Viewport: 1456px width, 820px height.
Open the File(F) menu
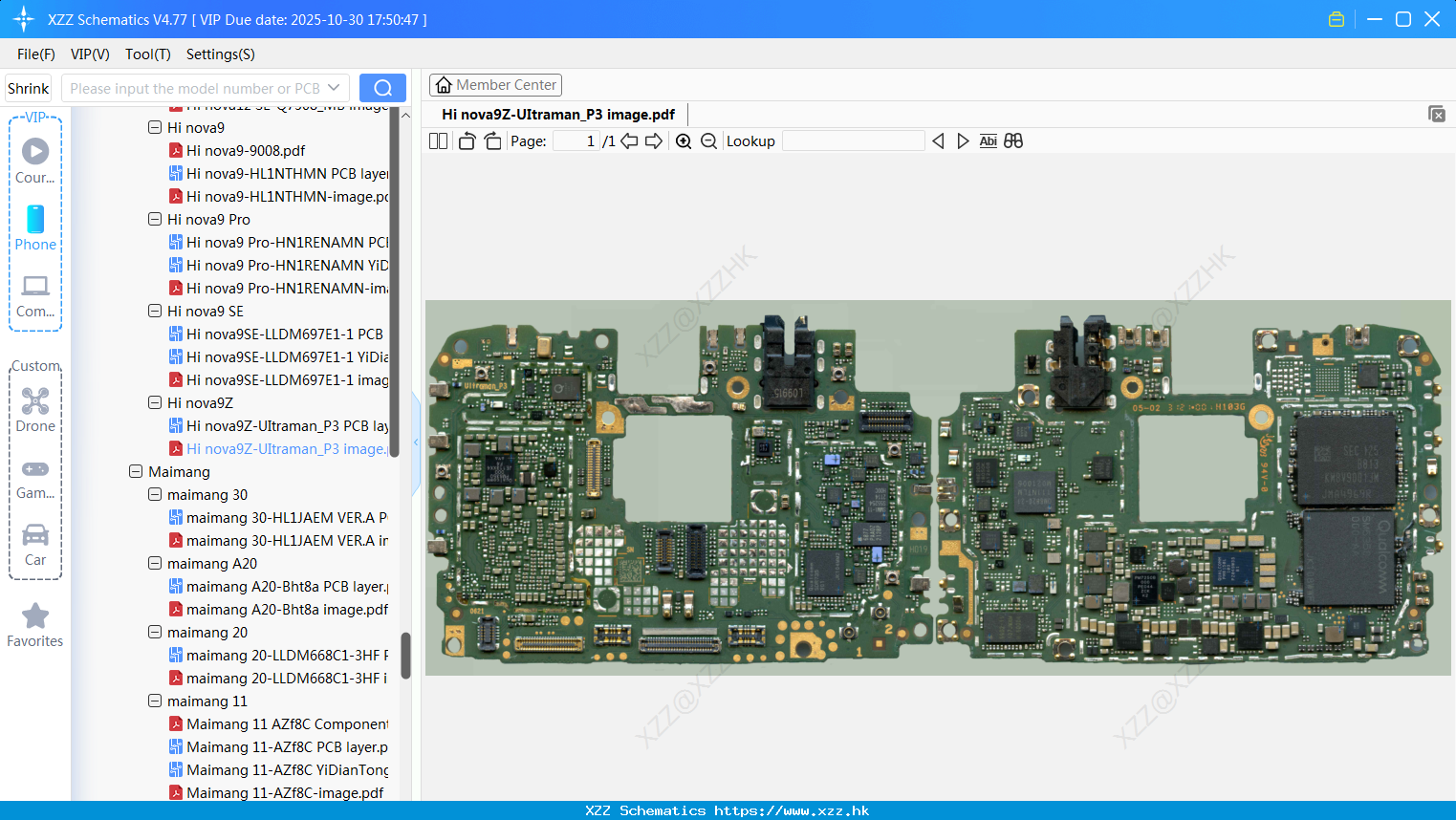[x=36, y=54]
